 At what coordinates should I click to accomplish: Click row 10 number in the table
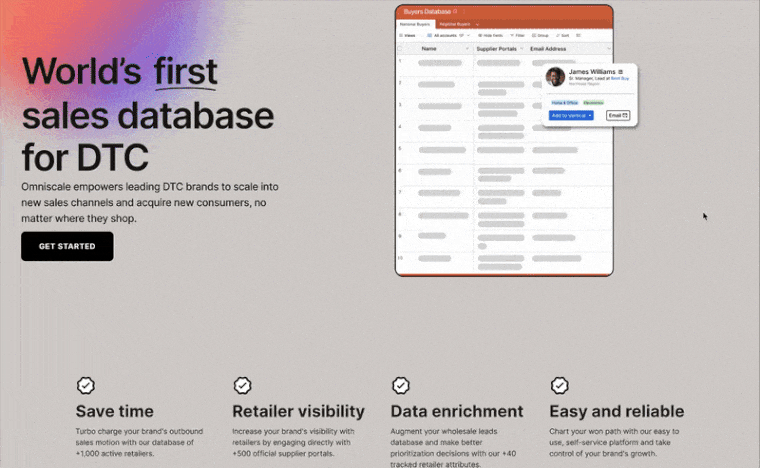click(400, 258)
